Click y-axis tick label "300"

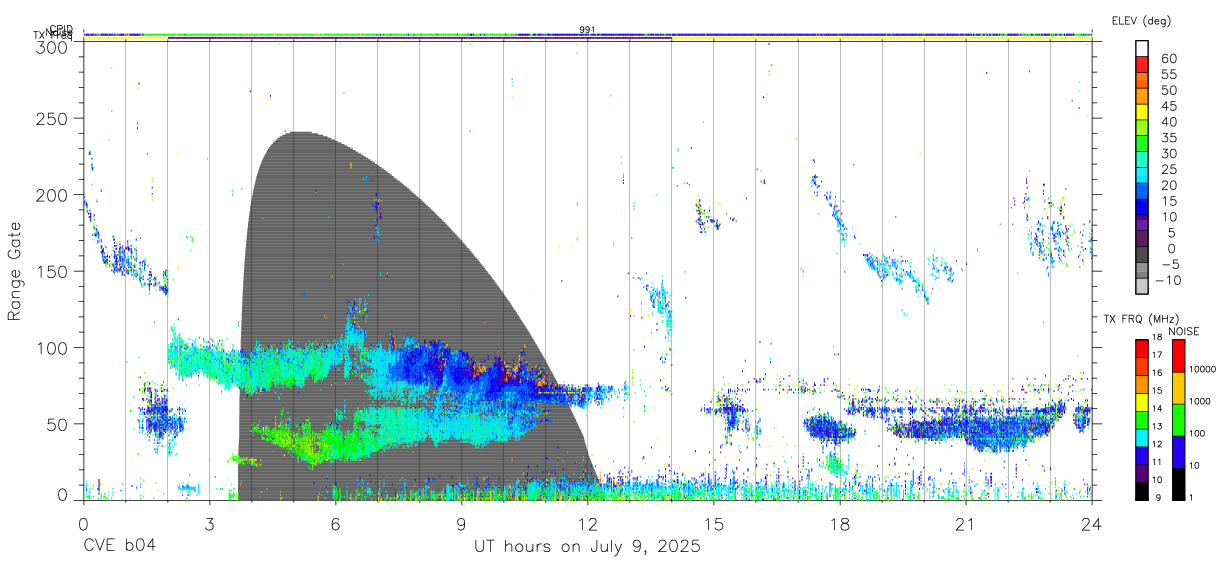(x=52, y=46)
